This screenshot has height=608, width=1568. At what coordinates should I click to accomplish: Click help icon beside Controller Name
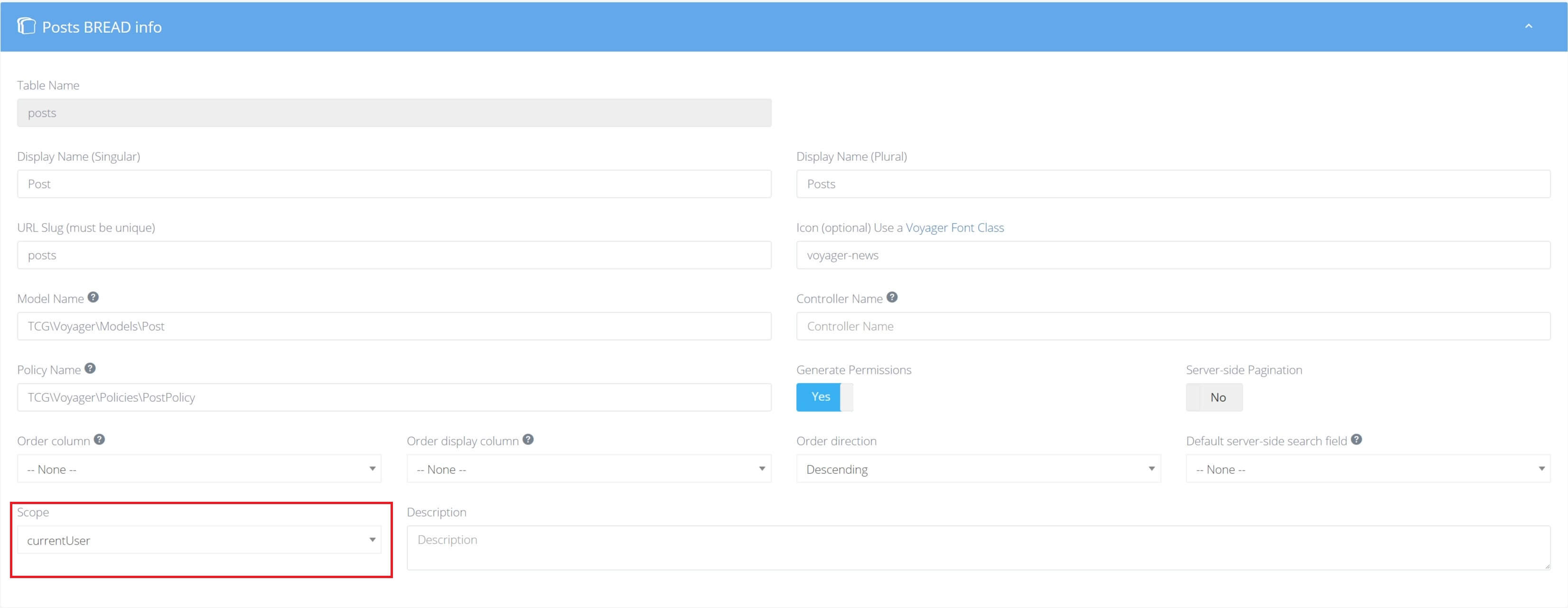[892, 297]
